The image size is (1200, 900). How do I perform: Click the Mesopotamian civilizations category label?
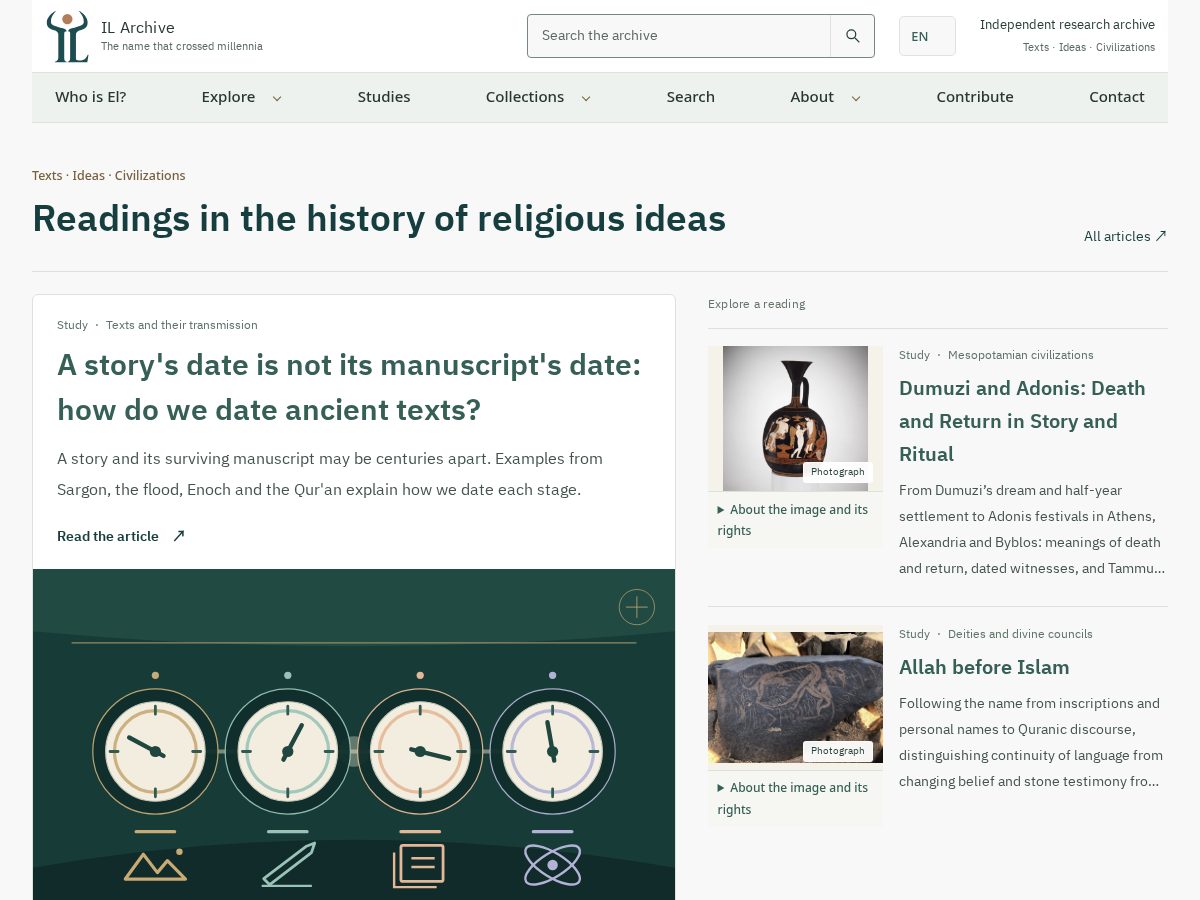tap(1021, 355)
